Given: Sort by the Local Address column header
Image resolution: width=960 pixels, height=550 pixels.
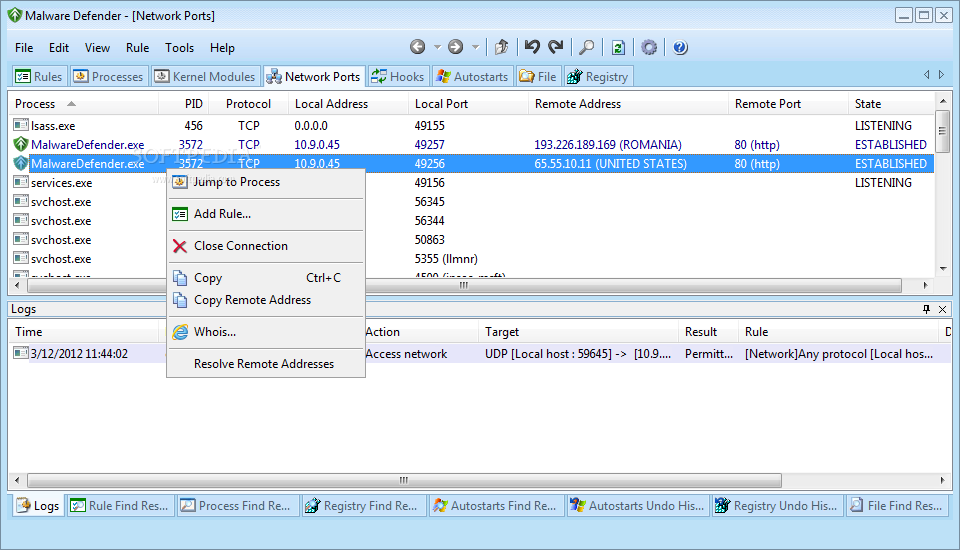Looking at the screenshot, I should pyautogui.click(x=348, y=104).
